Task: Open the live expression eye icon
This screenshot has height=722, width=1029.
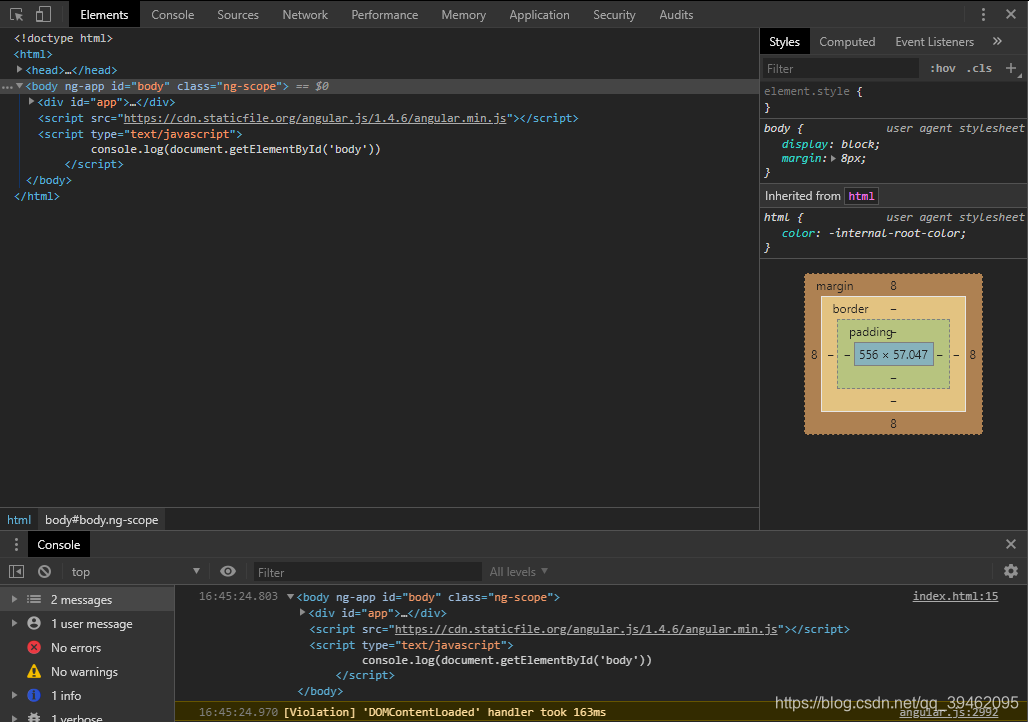Action: pyautogui.click(x=228, y=571)
